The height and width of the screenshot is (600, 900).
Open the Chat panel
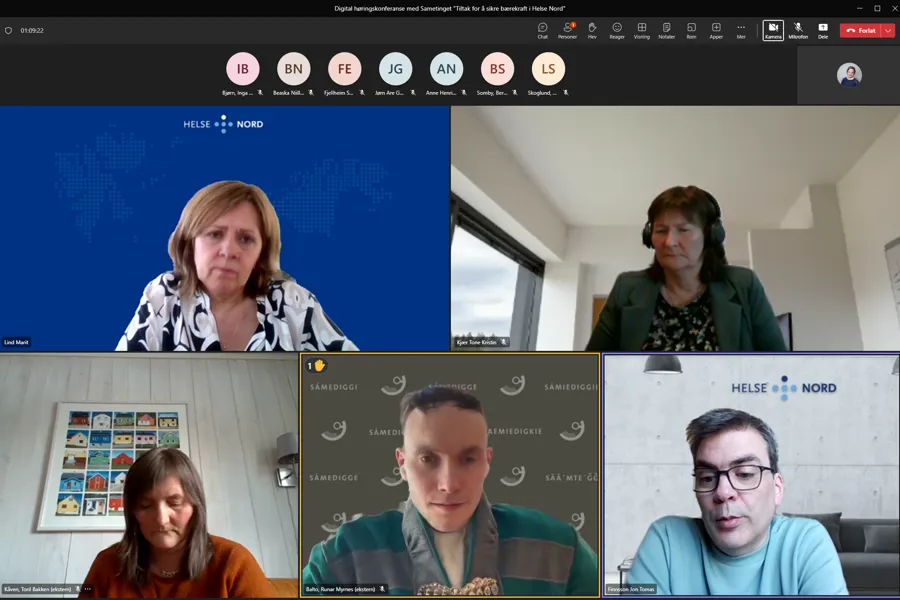coord(542,30)
